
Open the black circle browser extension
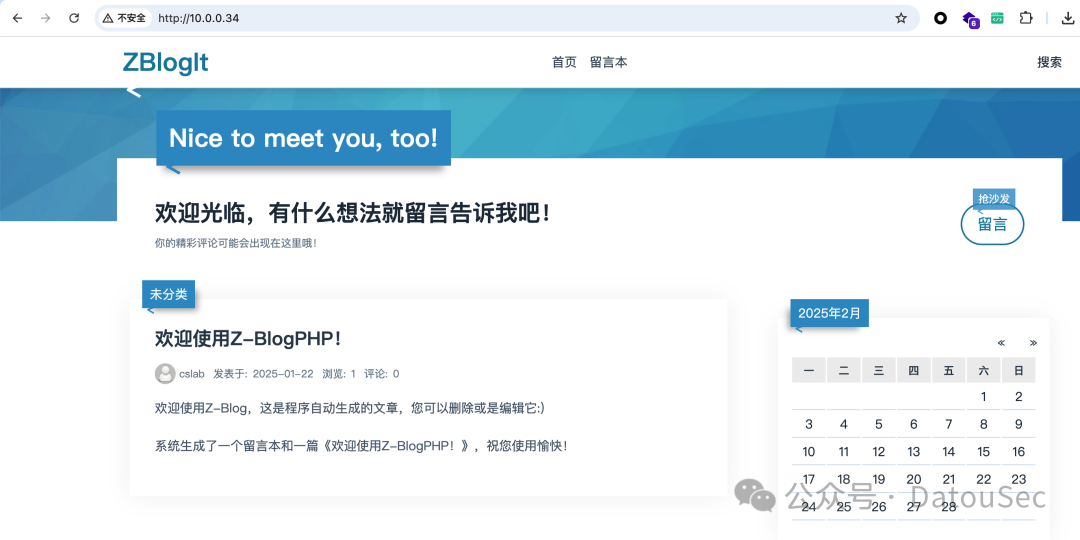940,19
